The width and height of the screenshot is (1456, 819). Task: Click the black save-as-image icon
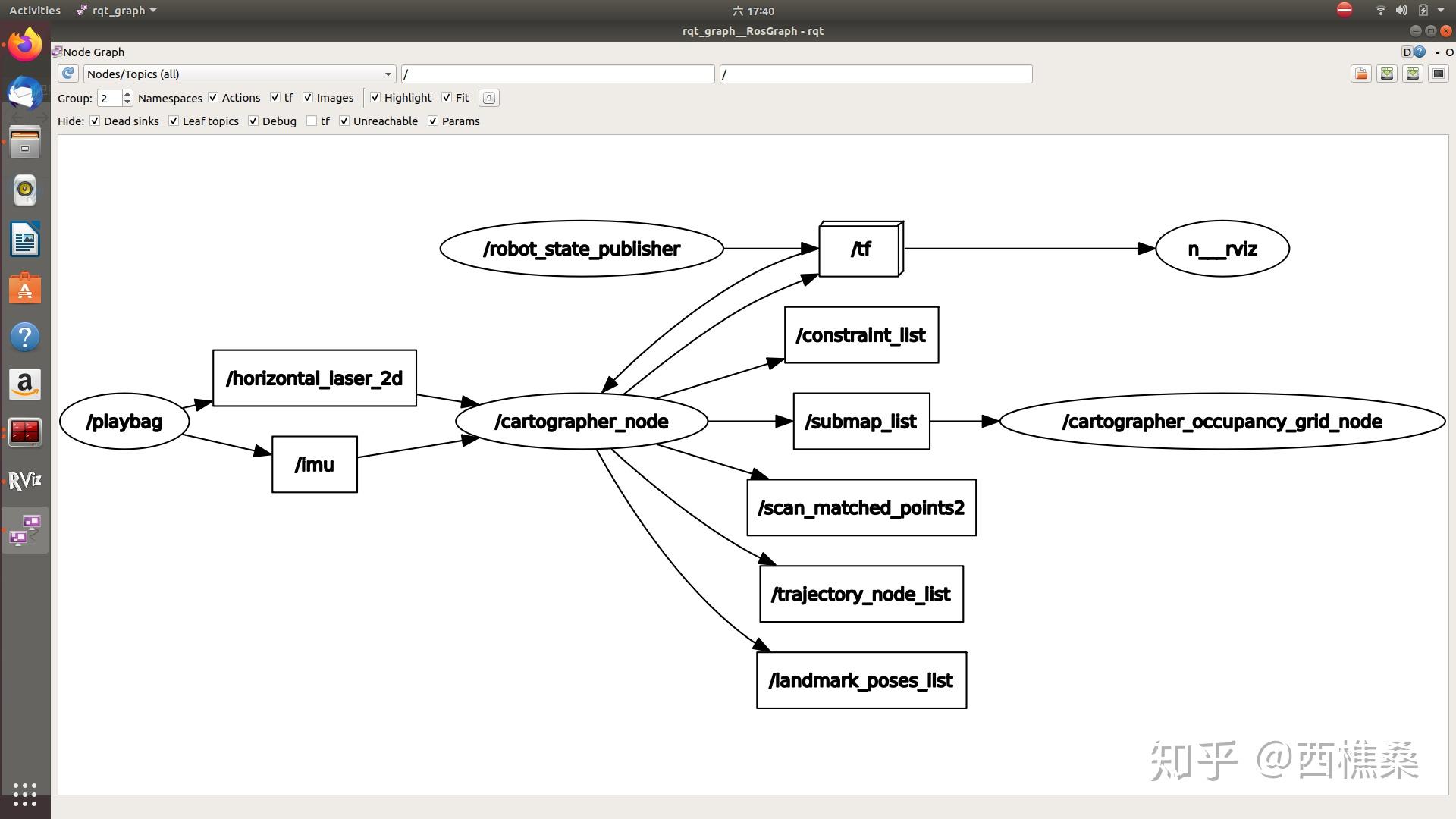click(1438, 74)
